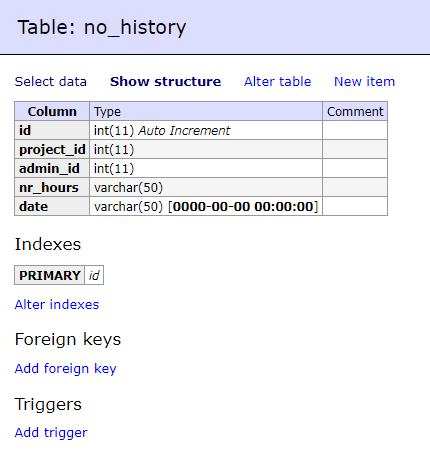Screen dimensions: 430x455
Task: Select the nr_hours column name cell
Action: [52, 187]
